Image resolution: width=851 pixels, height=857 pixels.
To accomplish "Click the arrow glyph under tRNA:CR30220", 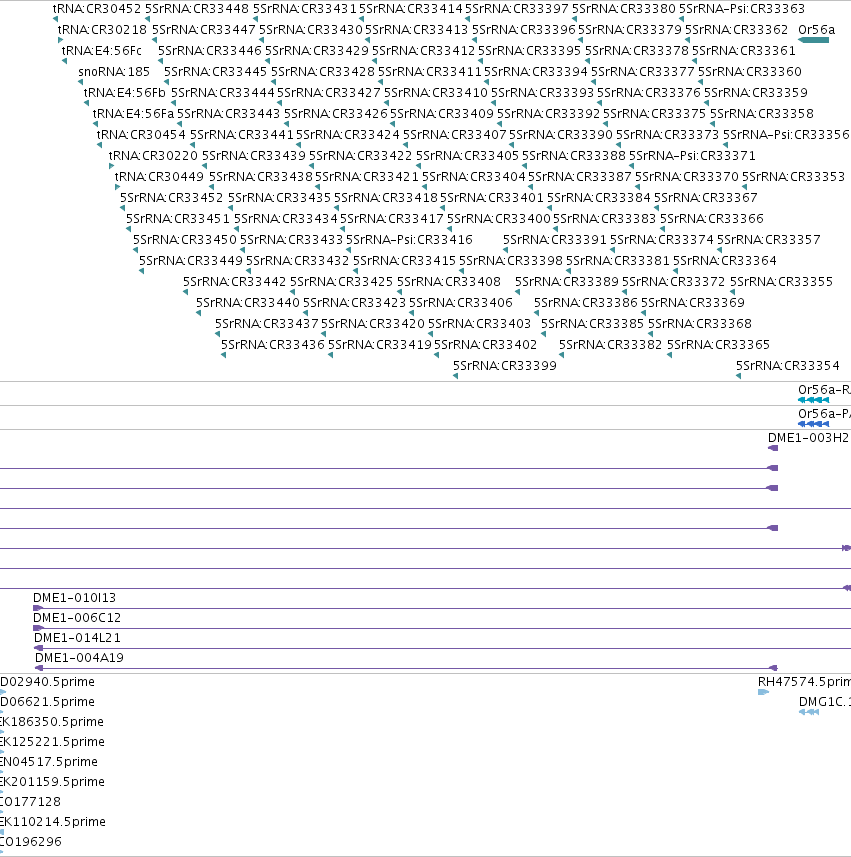I will tap(111, 166).
